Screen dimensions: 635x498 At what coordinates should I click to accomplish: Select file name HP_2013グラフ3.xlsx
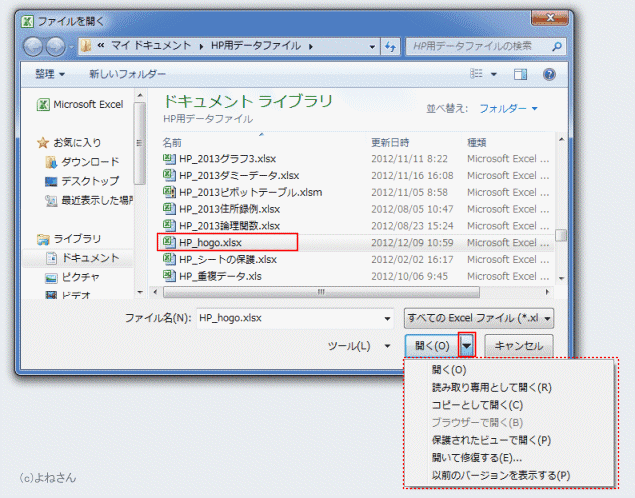click(228, 159)
